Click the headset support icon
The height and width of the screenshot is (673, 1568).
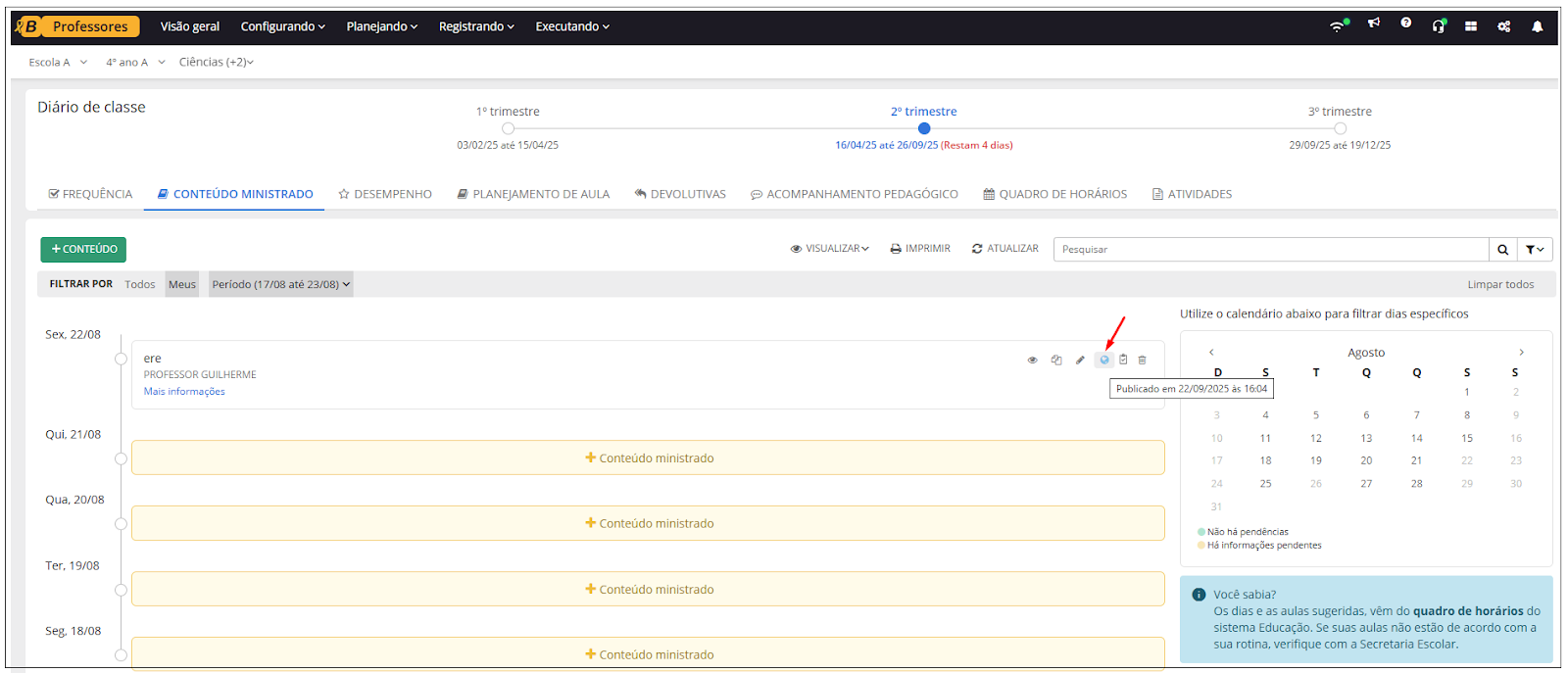1439,26
